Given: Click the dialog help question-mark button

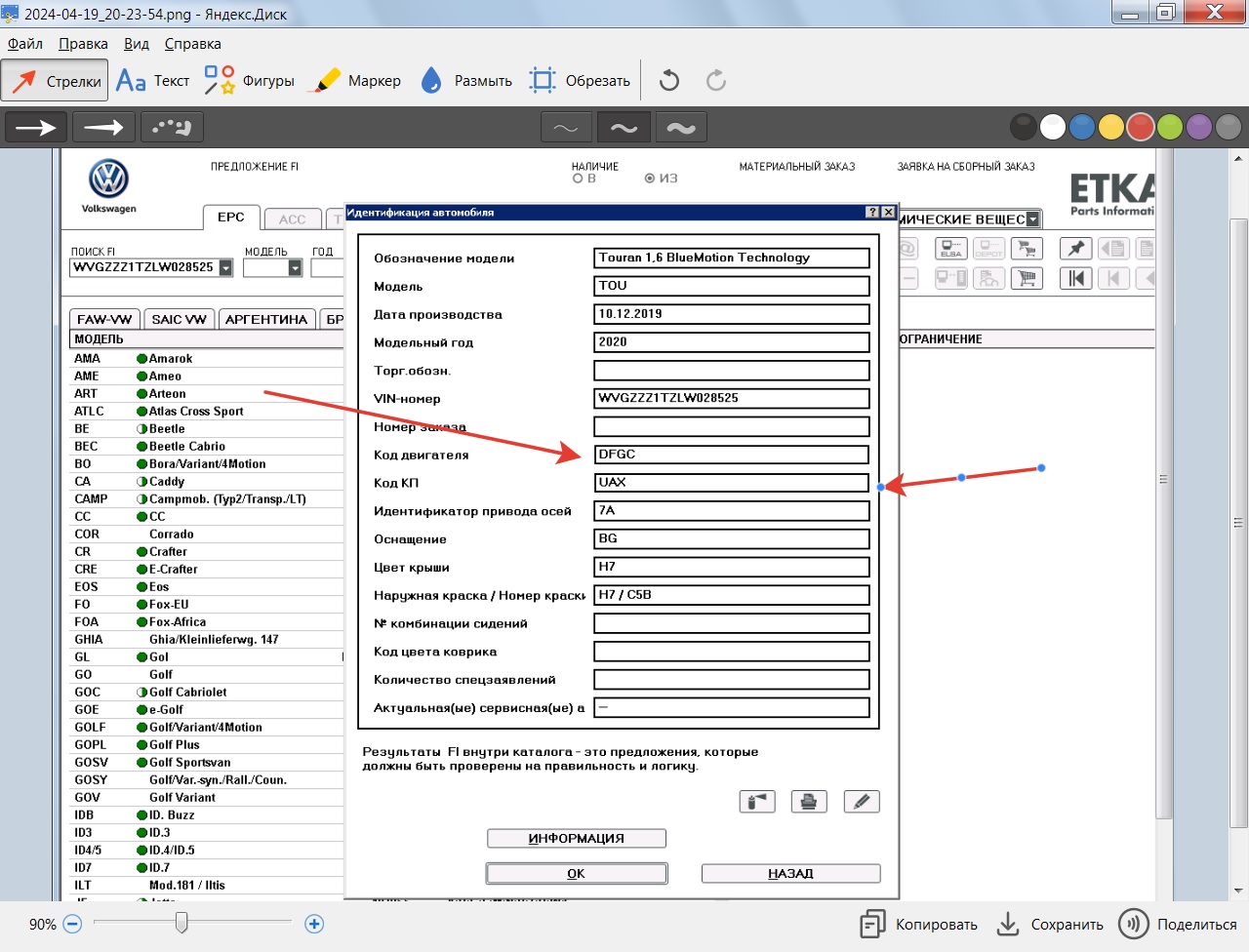Looking at the screenshot, I should click(x=872, y=212).
